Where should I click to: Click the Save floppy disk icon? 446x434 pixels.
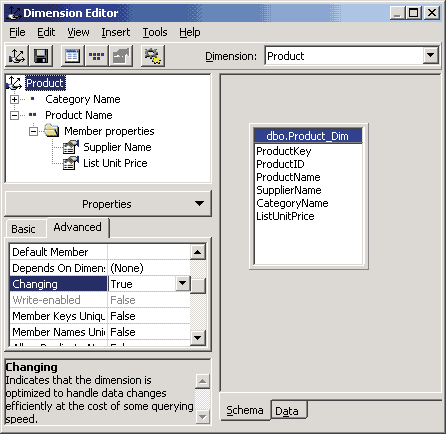41,56
